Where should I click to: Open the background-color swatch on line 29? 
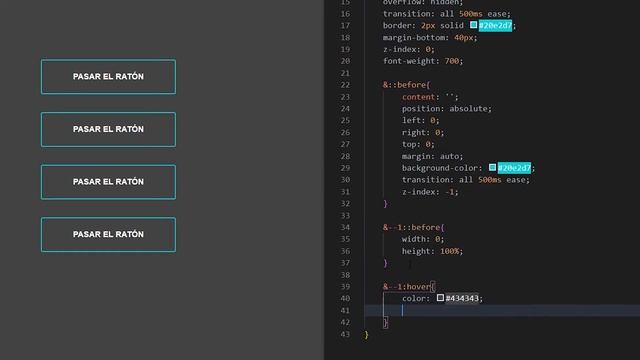click(492, 167)
